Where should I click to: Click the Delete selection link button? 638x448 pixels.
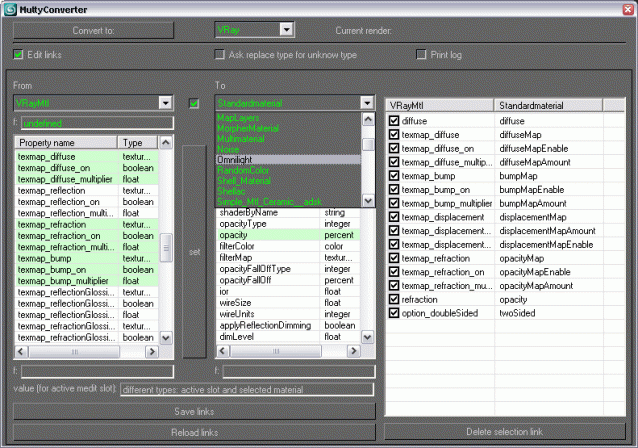[505, 432]
